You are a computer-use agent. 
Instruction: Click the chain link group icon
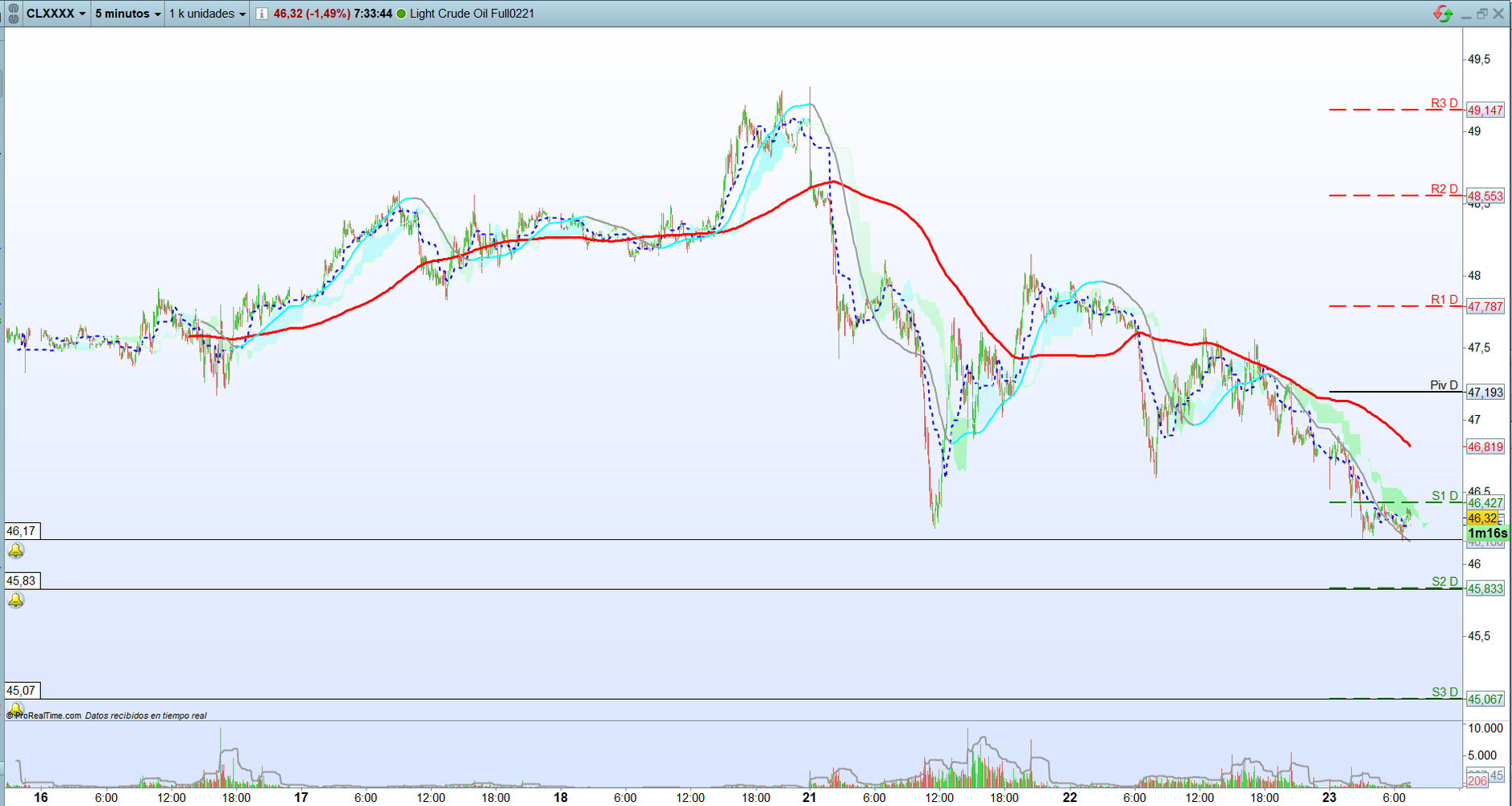pyautogui.click(x=13, y=14)
